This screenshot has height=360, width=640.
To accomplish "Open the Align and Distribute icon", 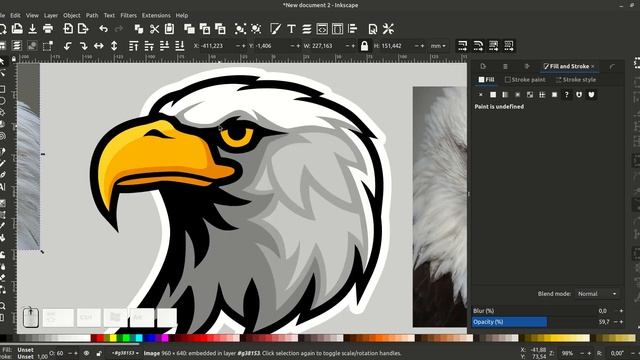I will (353, 29).
